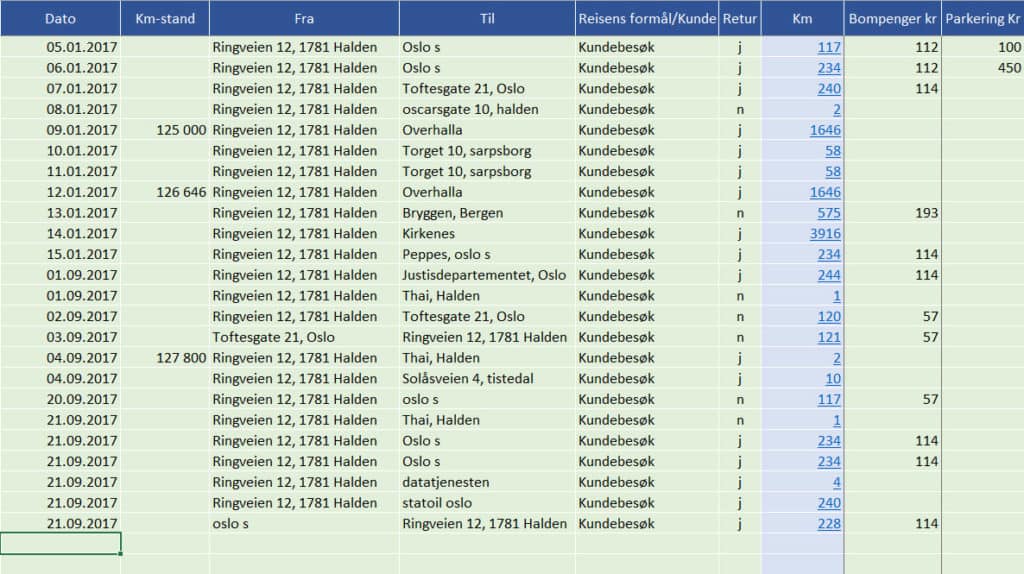Click the 575 km link for Bergen
Image resolution: width=1024 pixels, height=574 pixels.
click(829, 213)
